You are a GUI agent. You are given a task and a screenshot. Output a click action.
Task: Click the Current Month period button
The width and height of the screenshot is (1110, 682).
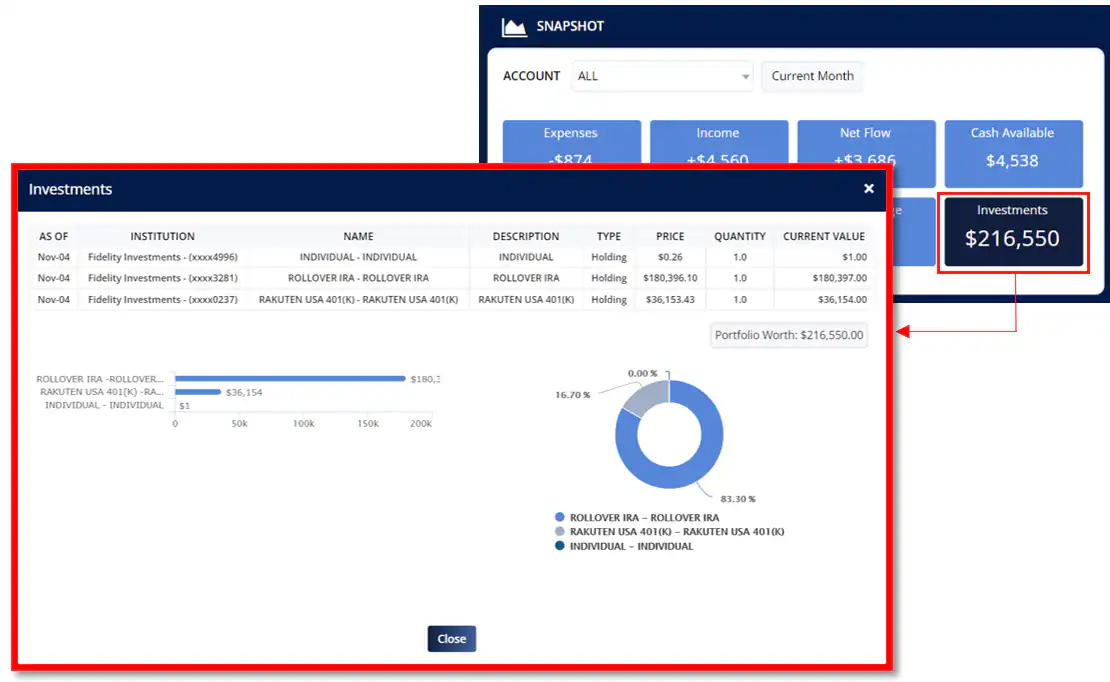[x=812, y=76]
